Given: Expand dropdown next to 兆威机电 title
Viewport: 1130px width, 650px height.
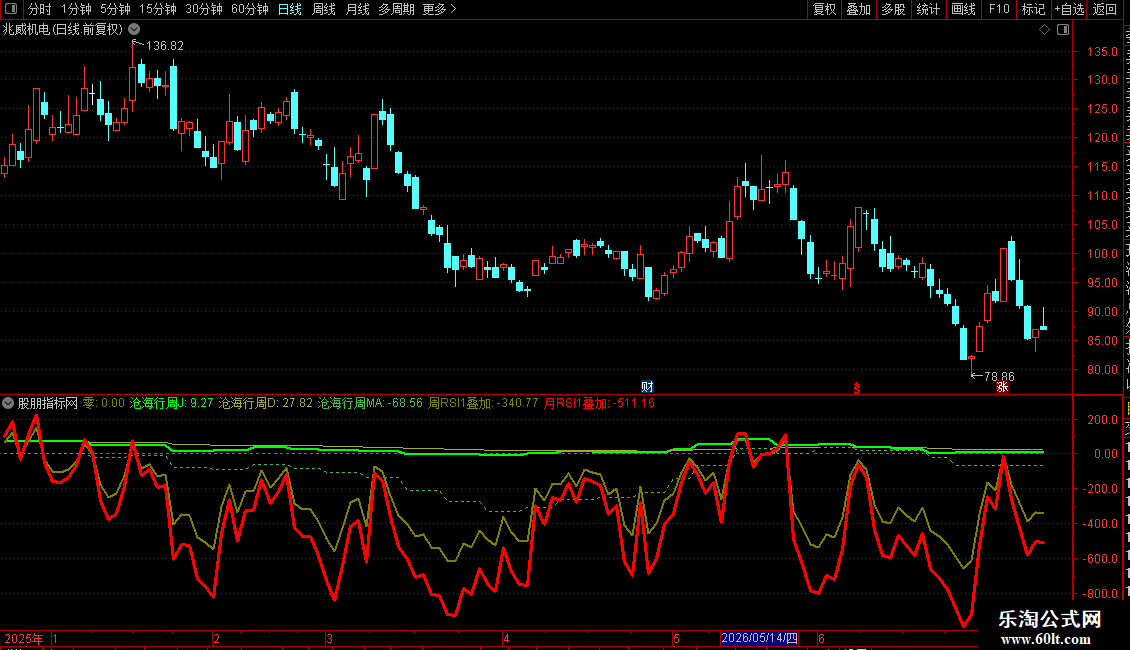Looking at the screenshot, I should coord(134,30).
